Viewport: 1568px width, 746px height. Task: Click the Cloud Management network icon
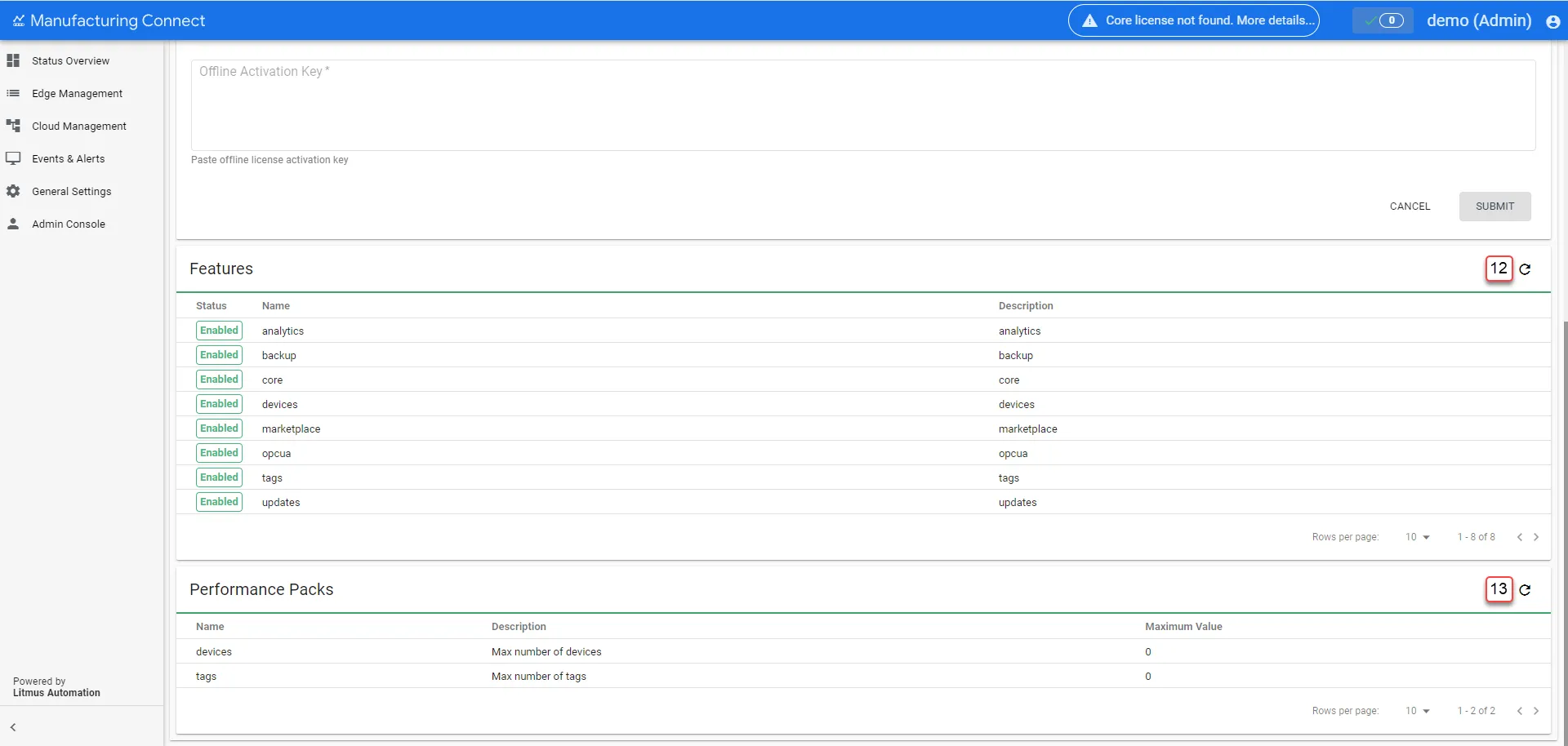point(13,126)
